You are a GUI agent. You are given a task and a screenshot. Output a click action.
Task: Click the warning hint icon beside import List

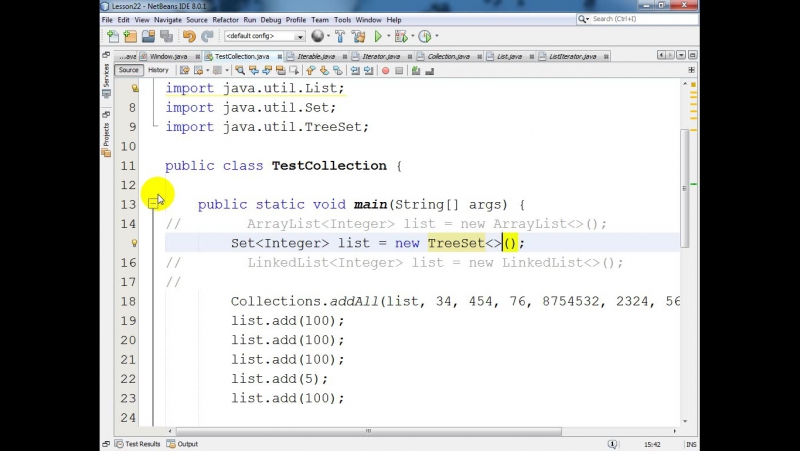pyautogui.click(x=135, y=88)
